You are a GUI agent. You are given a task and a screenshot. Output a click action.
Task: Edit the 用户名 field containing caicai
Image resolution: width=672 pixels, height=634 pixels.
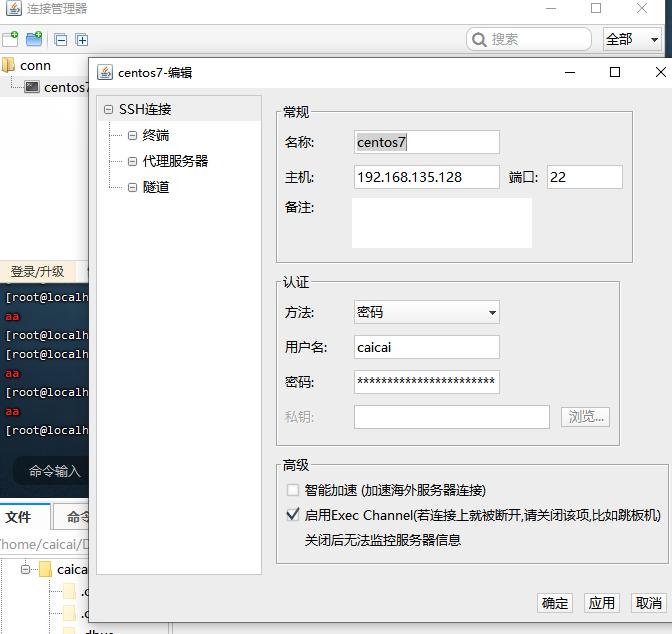[x=427, y=347]
